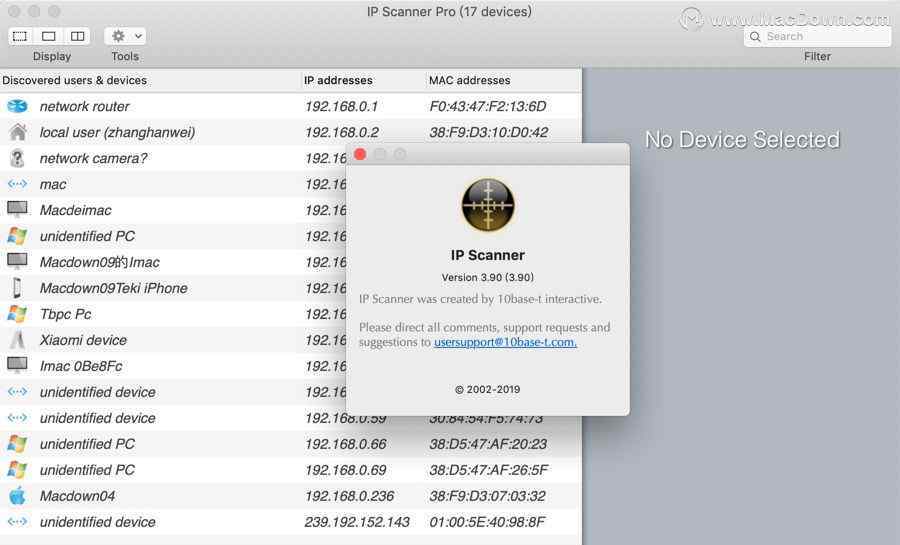Select the network camera? entry

click(x=94, y=158)
